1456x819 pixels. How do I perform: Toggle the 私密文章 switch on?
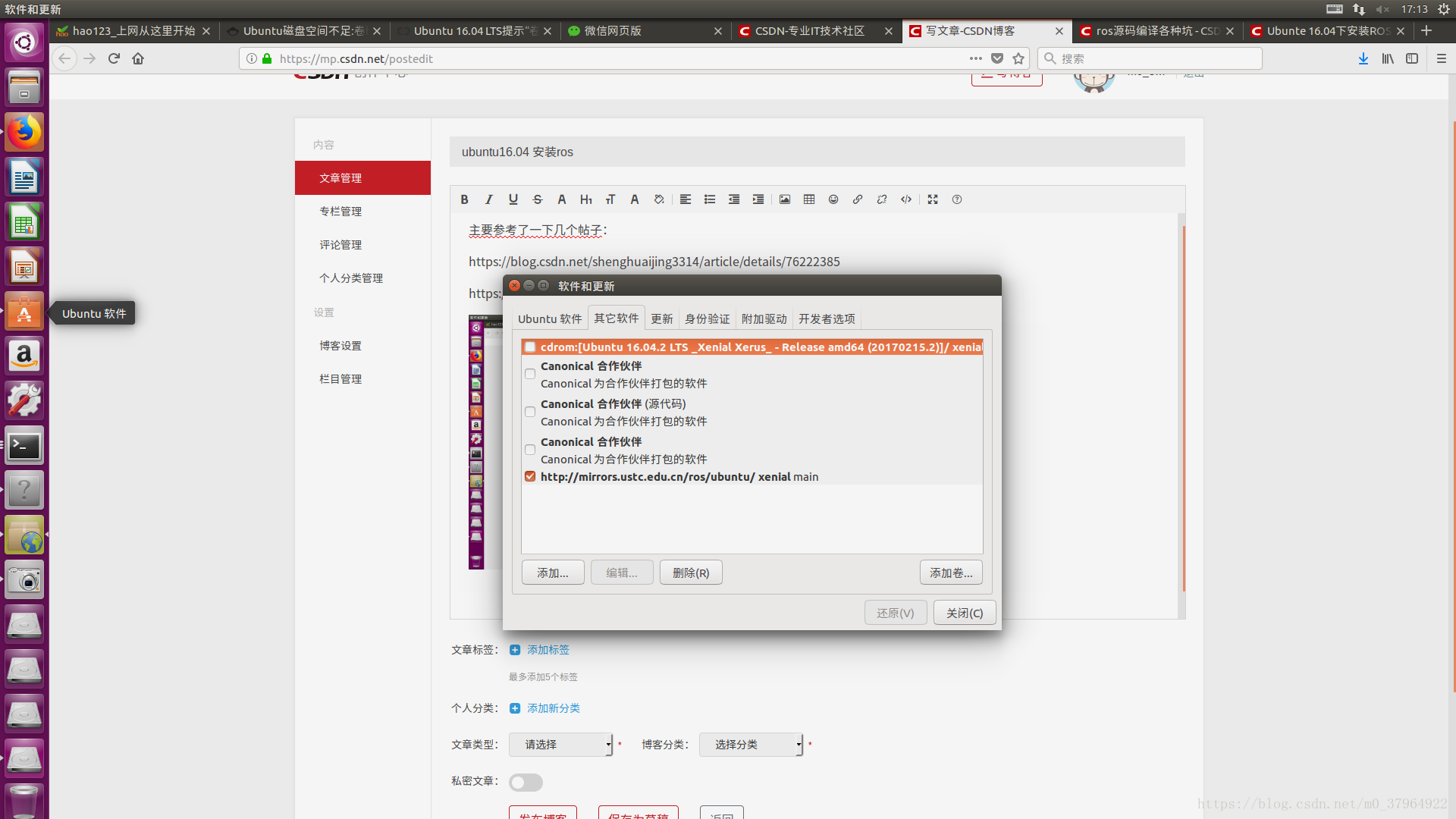(x=526, y=782)
